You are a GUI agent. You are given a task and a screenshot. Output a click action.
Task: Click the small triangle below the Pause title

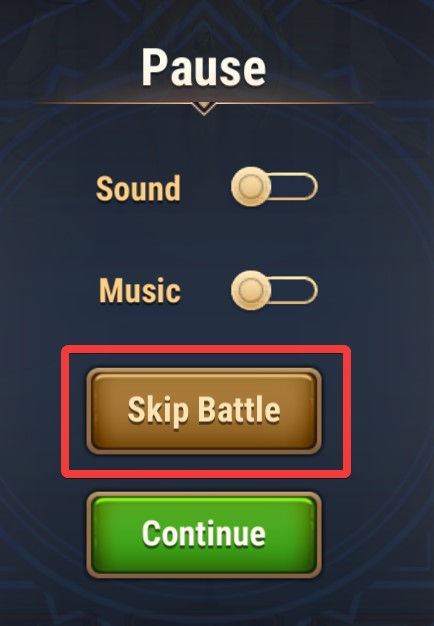tap(204, 109)
